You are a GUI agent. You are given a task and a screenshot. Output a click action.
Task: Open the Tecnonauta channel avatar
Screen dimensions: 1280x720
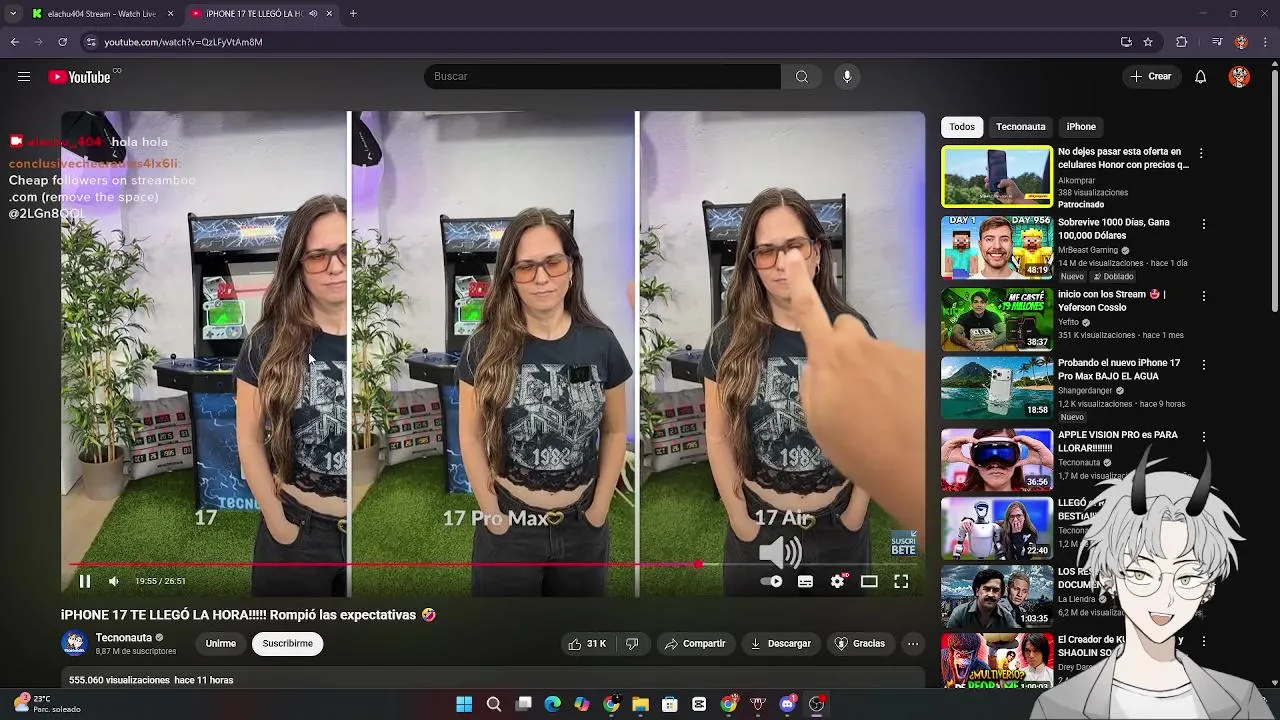[x=75, y=644]
